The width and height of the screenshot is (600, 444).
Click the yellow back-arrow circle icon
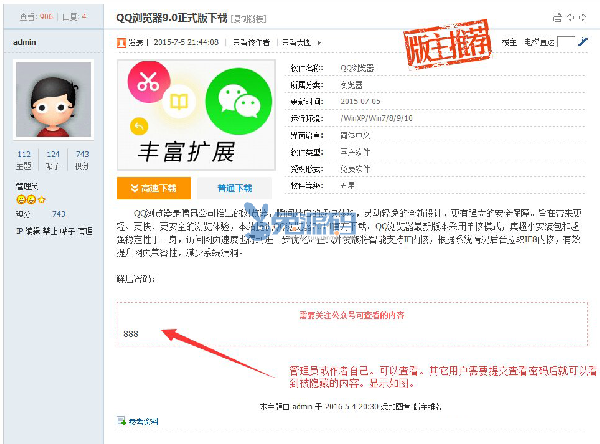pos(139,126)
